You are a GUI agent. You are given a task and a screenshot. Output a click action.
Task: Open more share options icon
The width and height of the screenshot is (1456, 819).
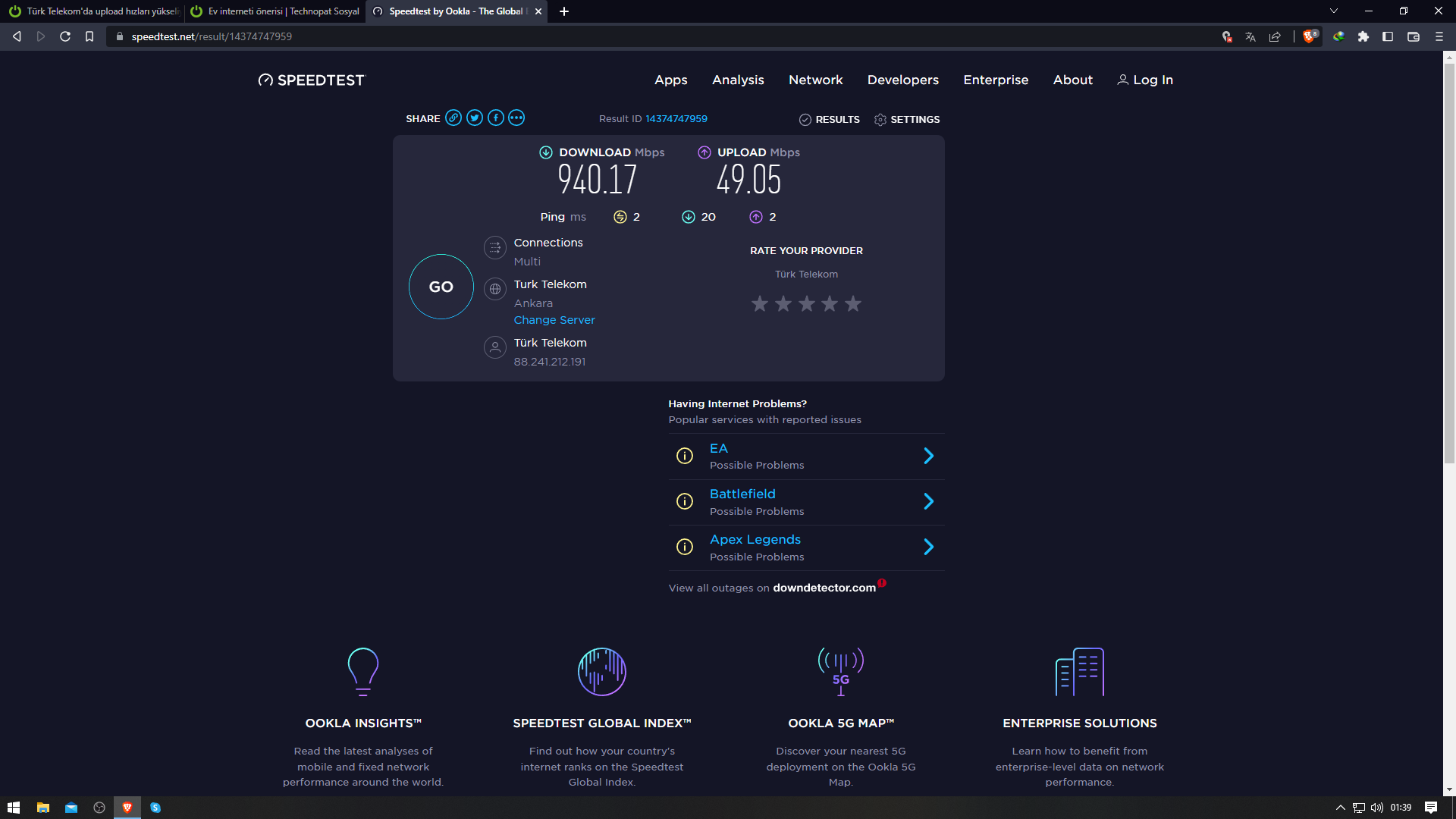click(516, 118)
